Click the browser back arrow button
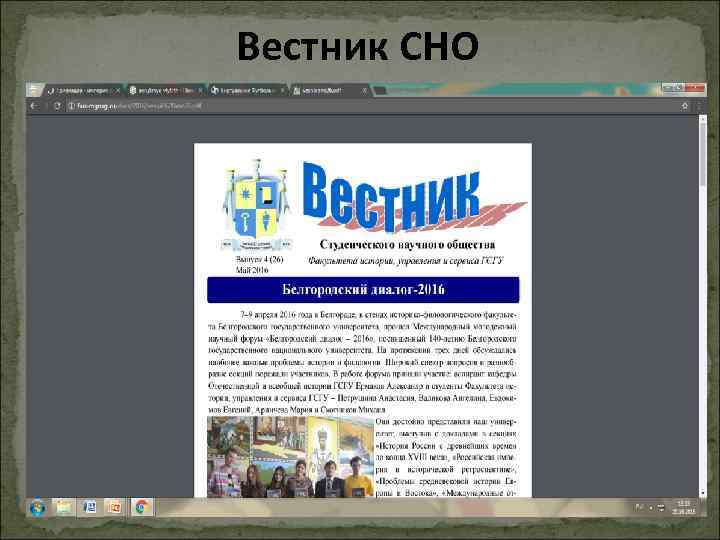 coord(34,106)
